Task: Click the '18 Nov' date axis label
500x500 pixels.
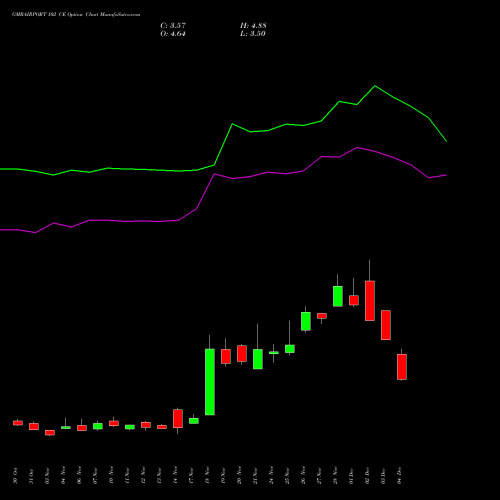Action: click(x=207, y=476)
